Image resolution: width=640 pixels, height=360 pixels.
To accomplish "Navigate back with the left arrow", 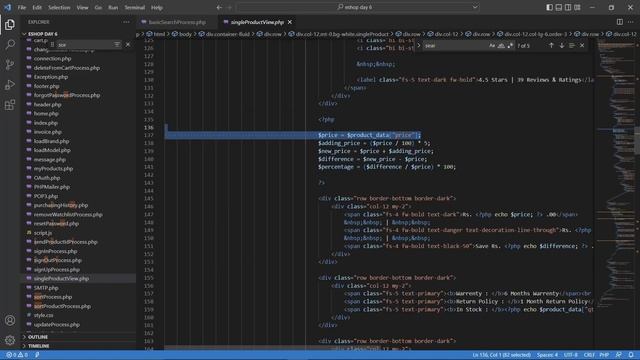I will (219, 7).
